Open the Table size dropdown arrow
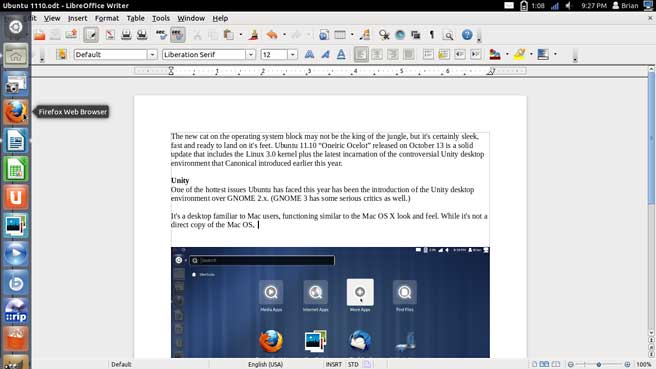 (x=352, y=35)
